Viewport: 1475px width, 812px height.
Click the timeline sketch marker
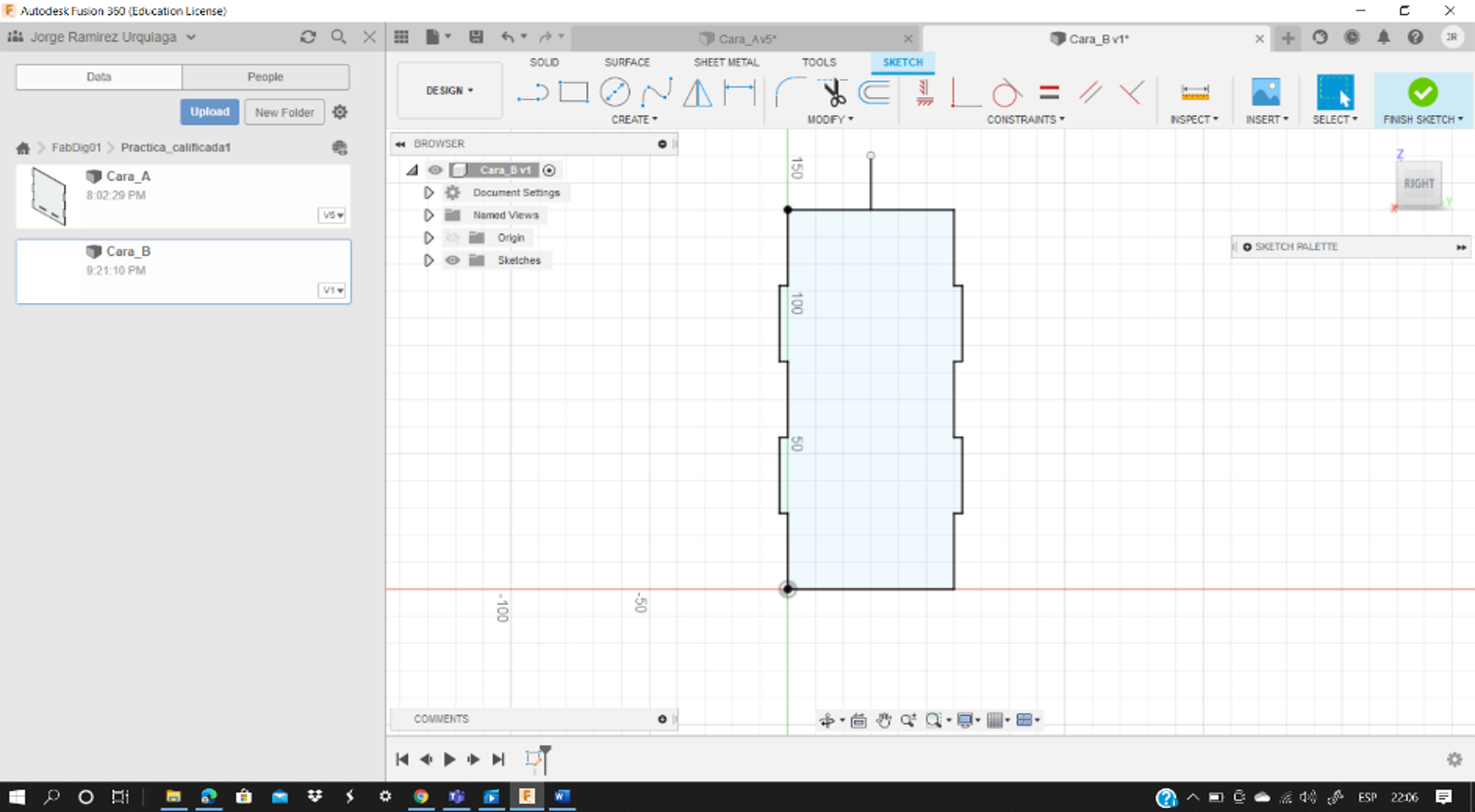534,758
